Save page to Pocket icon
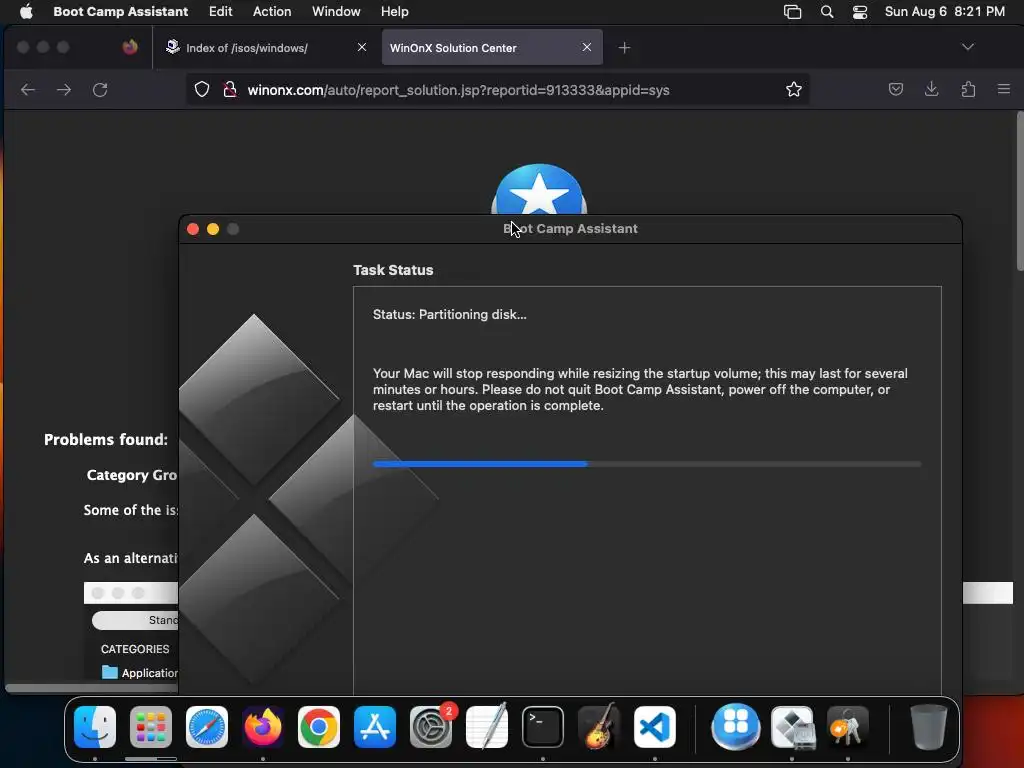Viewport: 1024px width, 768px height. coord(896,89)
